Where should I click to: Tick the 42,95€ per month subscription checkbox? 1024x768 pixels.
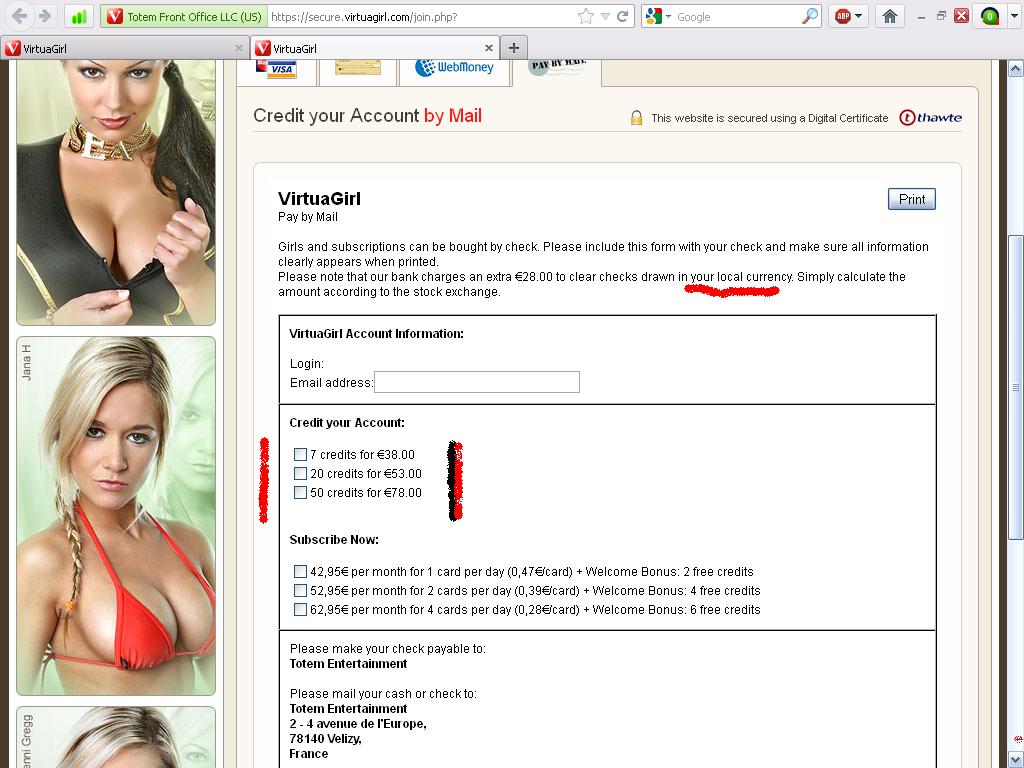pyautogui.click(x=300, y=571)
